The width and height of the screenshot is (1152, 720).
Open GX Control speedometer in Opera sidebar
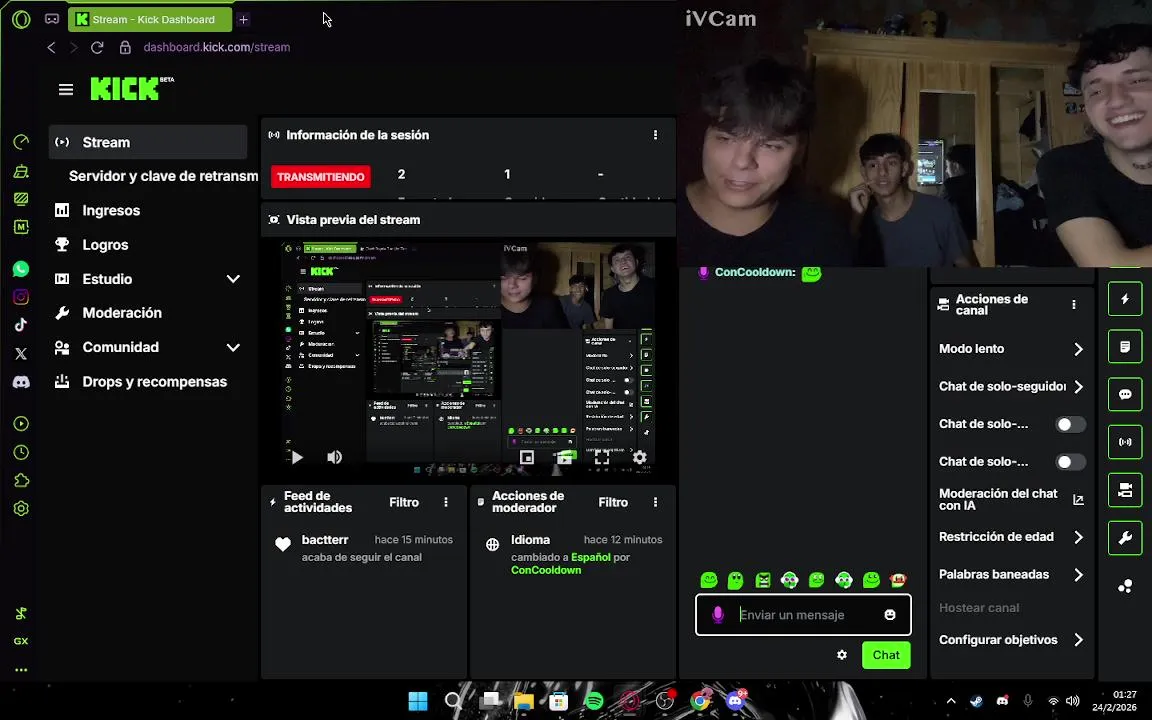tap(21, 142)
